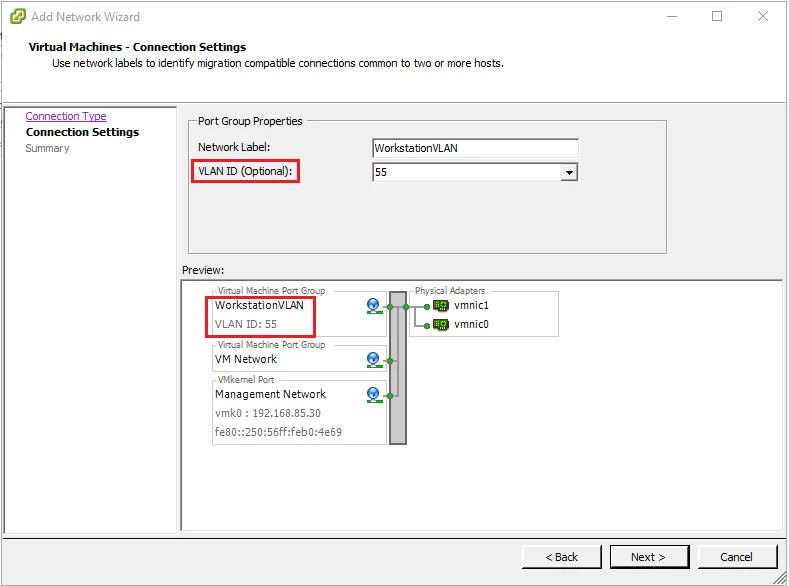Click the globe icon beside WorkstationVLAN
This screenshot has height=586, width=789.
pos(374,306)
